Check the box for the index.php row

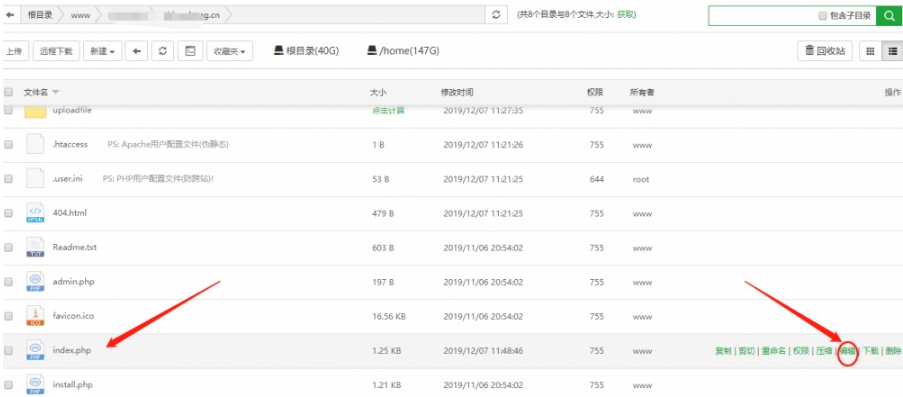[x=9, y=350]
